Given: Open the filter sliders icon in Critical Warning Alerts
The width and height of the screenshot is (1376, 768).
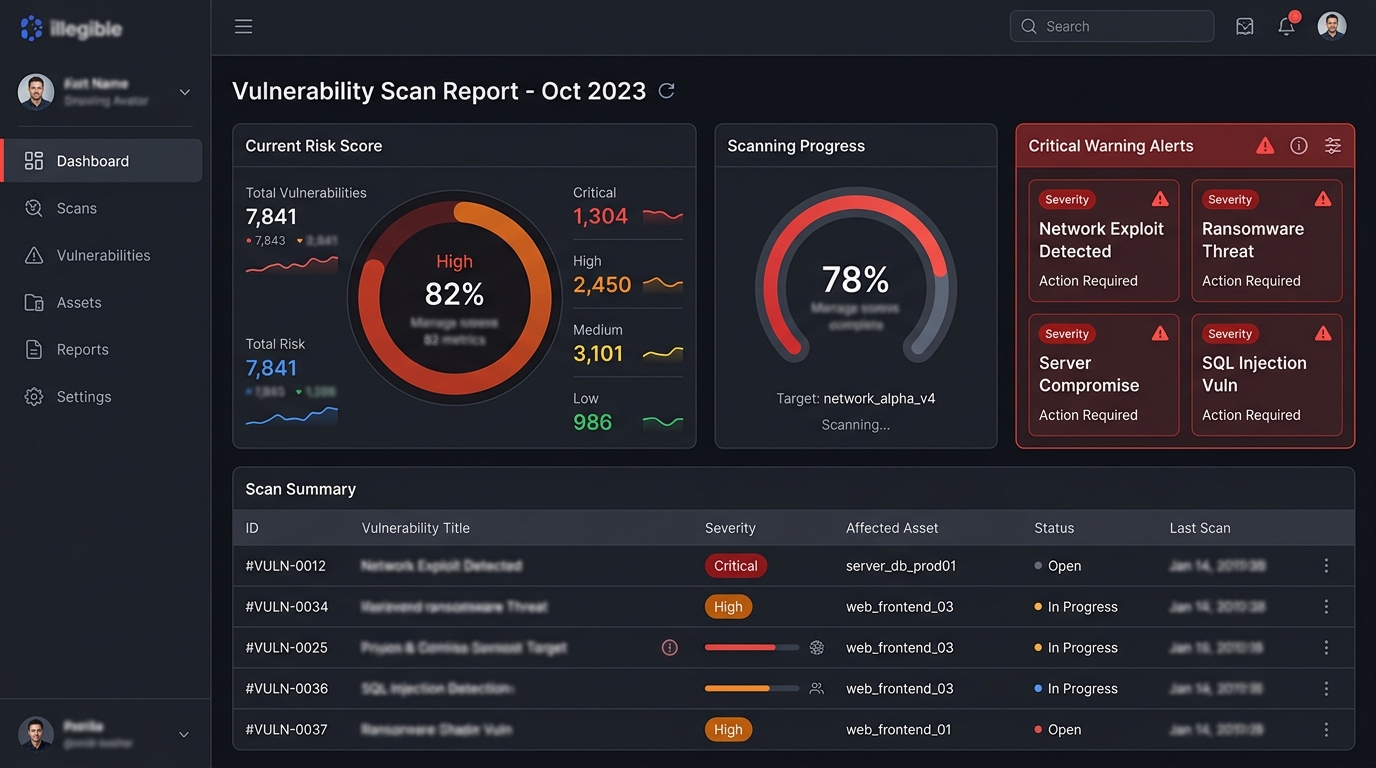Looking at the screenshot, I should (1333, 146).
